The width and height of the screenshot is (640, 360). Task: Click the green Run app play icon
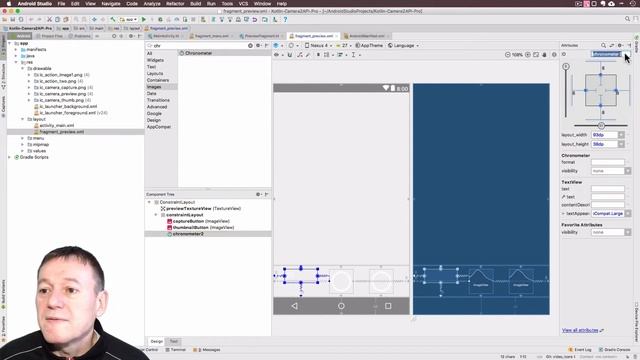click(144, 19)
